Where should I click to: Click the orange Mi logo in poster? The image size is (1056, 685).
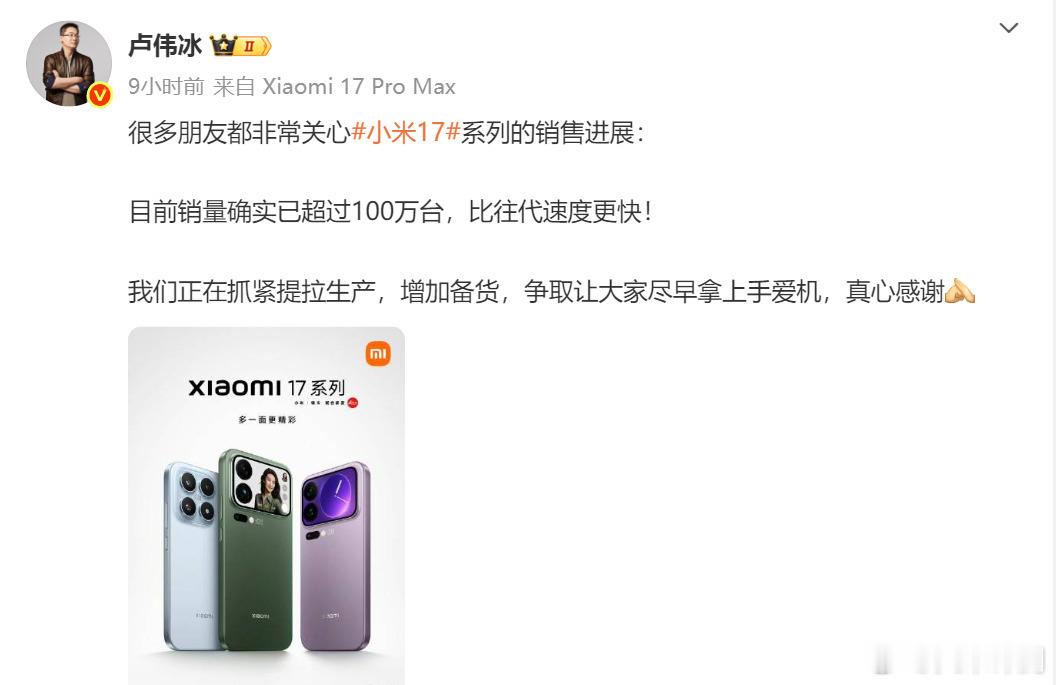point(378,354)
